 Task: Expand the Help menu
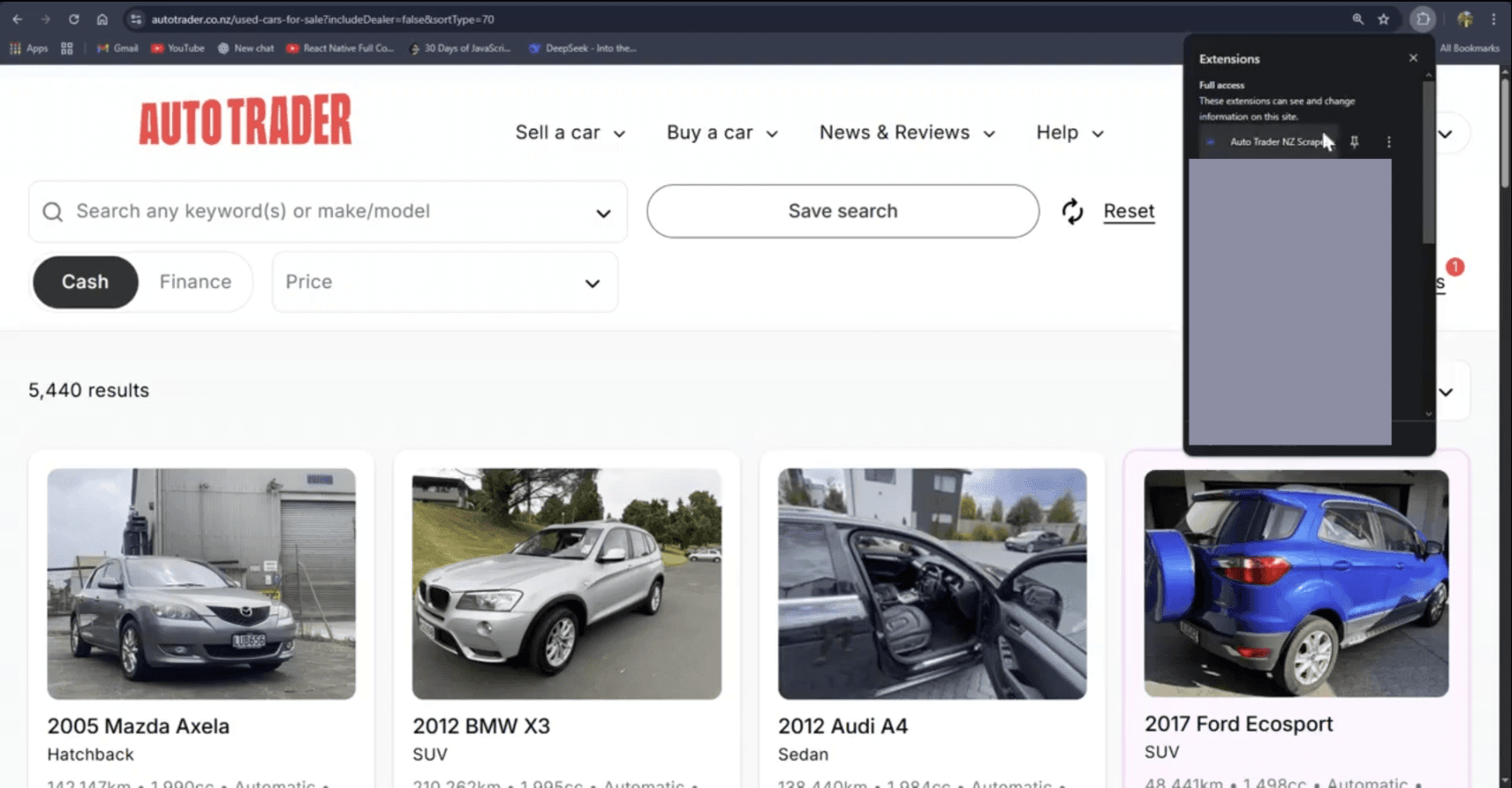click(x=1069, y=133)
